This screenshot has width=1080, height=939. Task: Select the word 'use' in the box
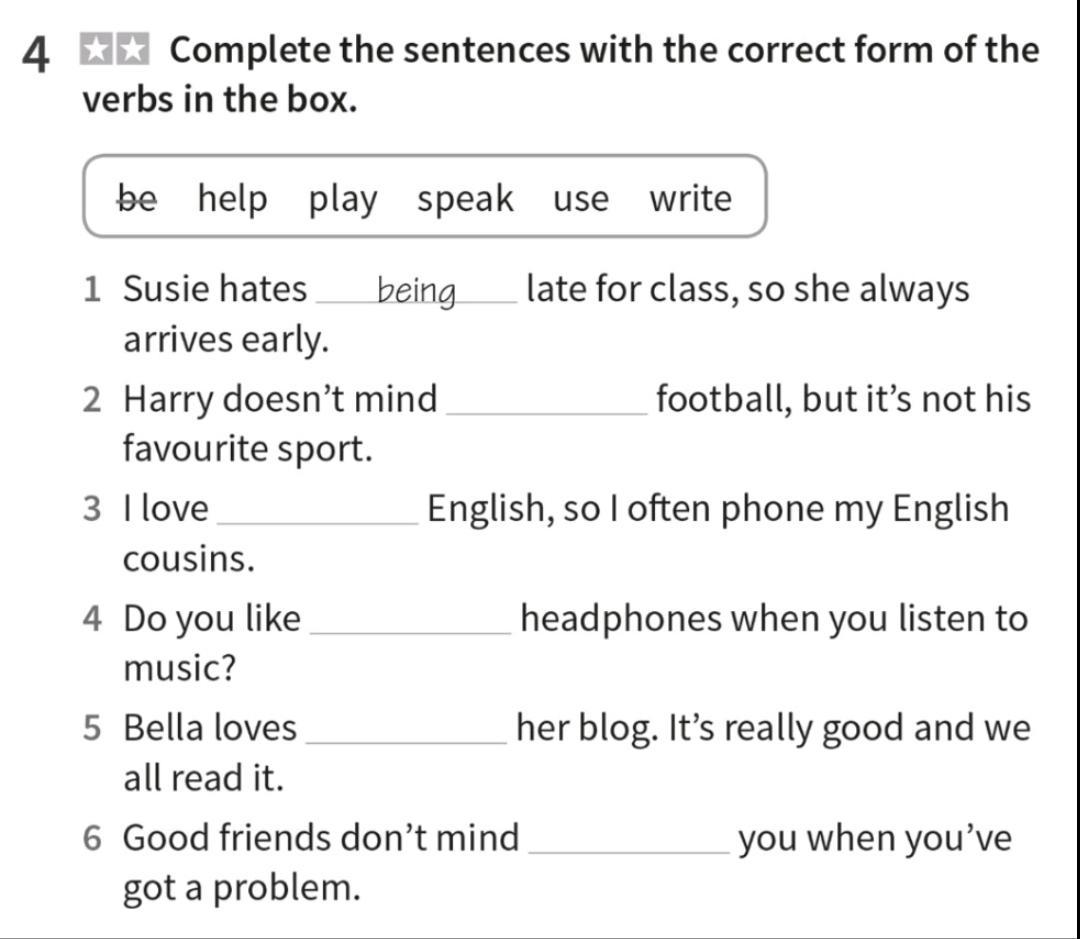click(x=581, y=200)
